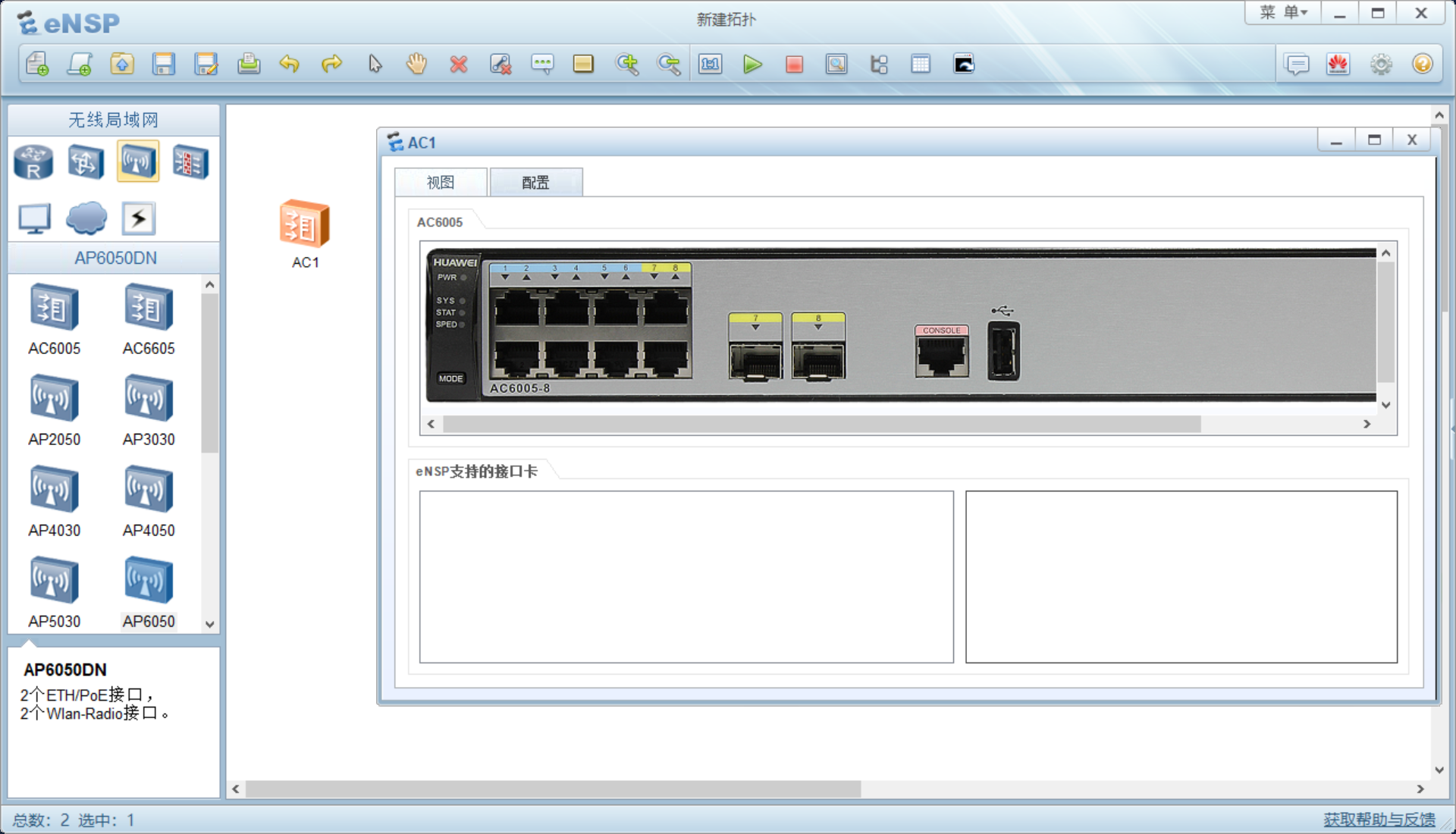1456x834 pixels.
Task: Pick the AP4030 access point
Action: [54, 501]
